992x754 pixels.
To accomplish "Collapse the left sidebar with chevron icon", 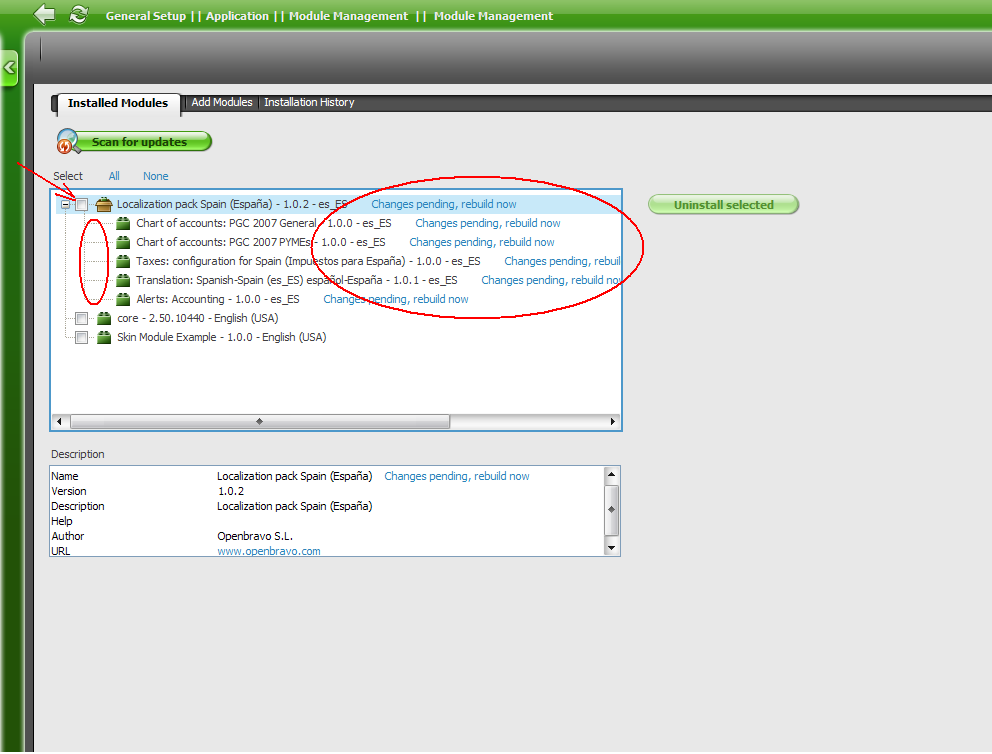I will click(9, 68).
